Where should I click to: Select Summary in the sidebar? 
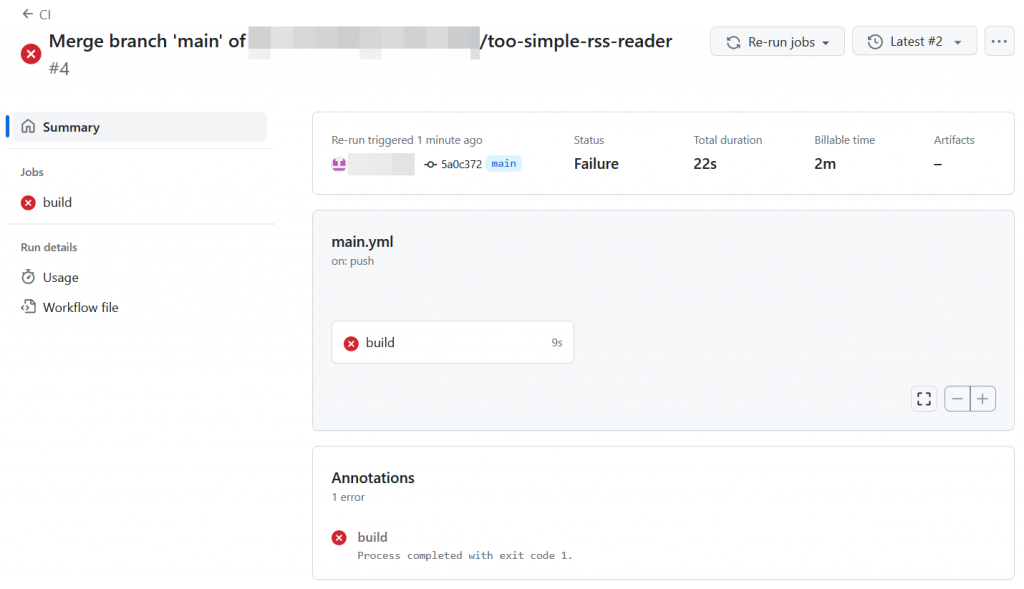[x=71, y=127]
